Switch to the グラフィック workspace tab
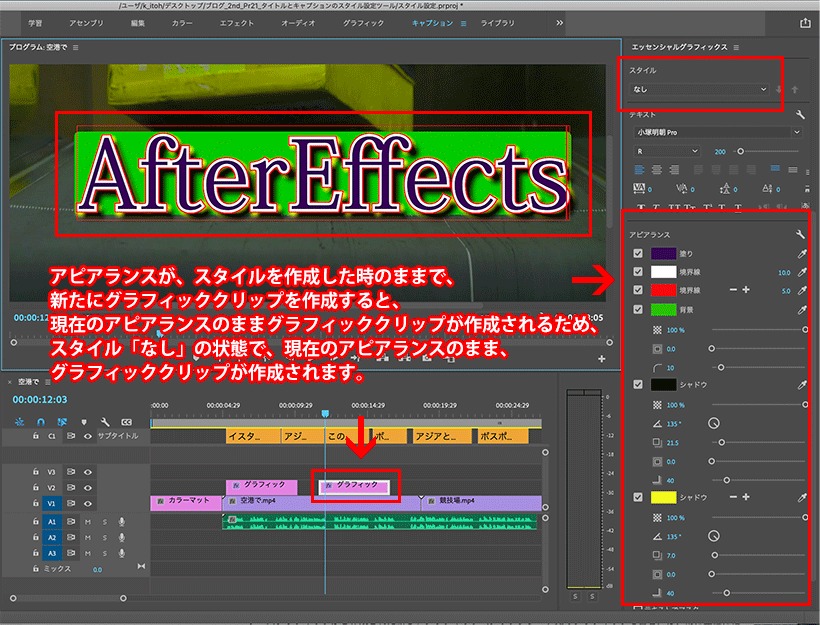 pyautogui.click(x=363, y=23)
